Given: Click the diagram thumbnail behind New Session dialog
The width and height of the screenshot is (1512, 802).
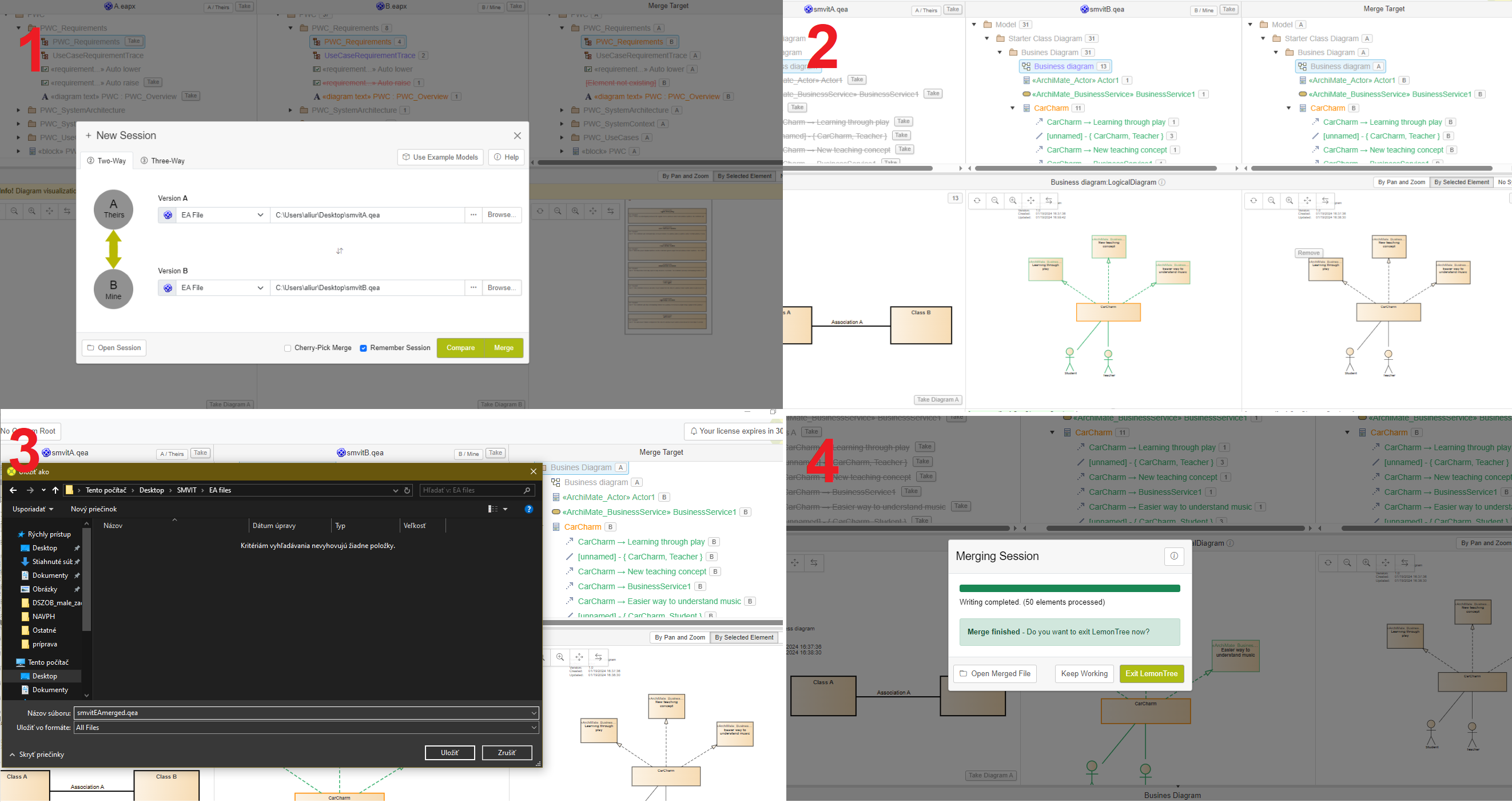Looking at the screenshot, I should coord(668,267).
